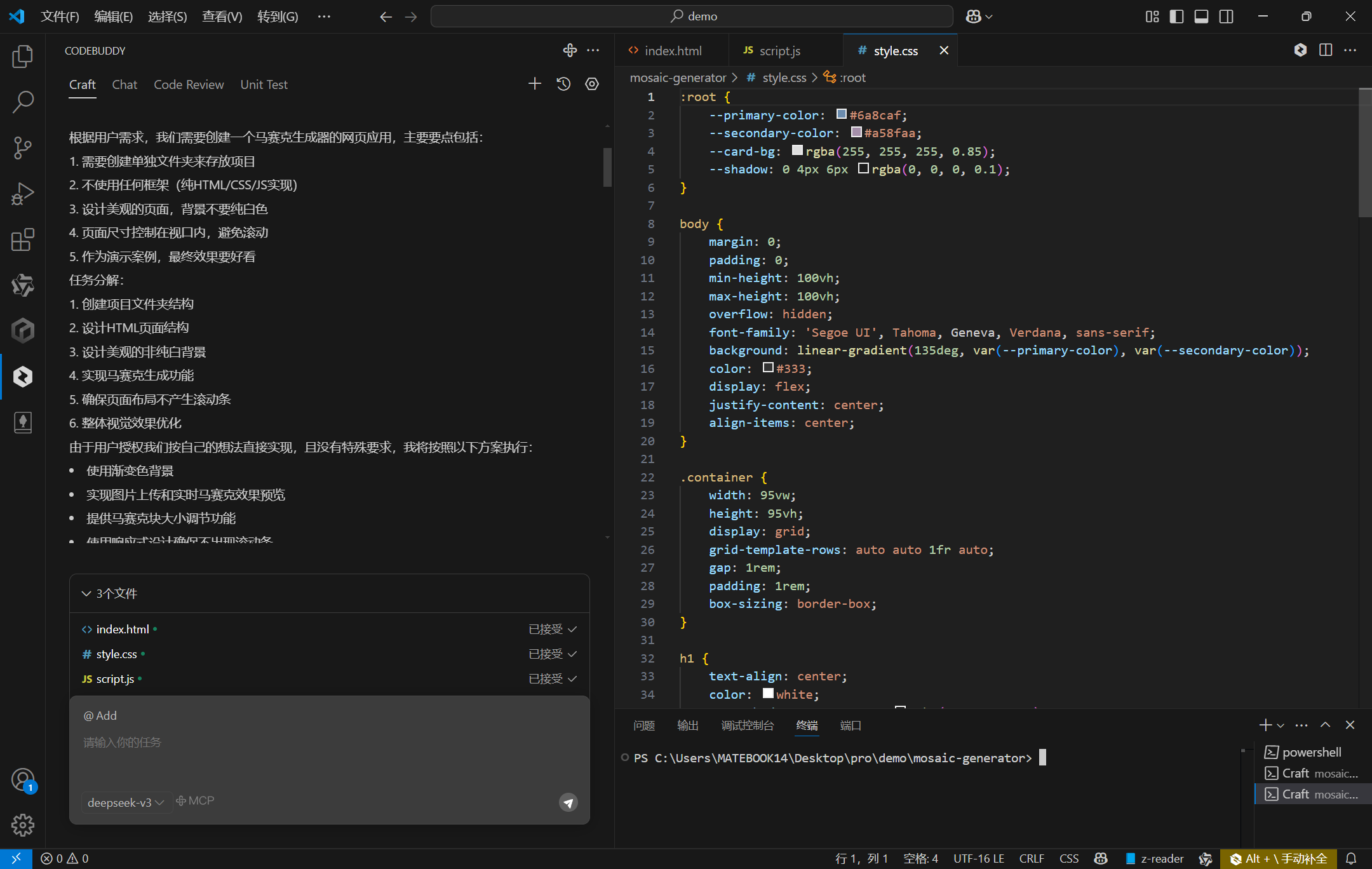Collapse the 3个文件 file list
This screenshot has height=869, width=1372.
click(x=86, y=593)
